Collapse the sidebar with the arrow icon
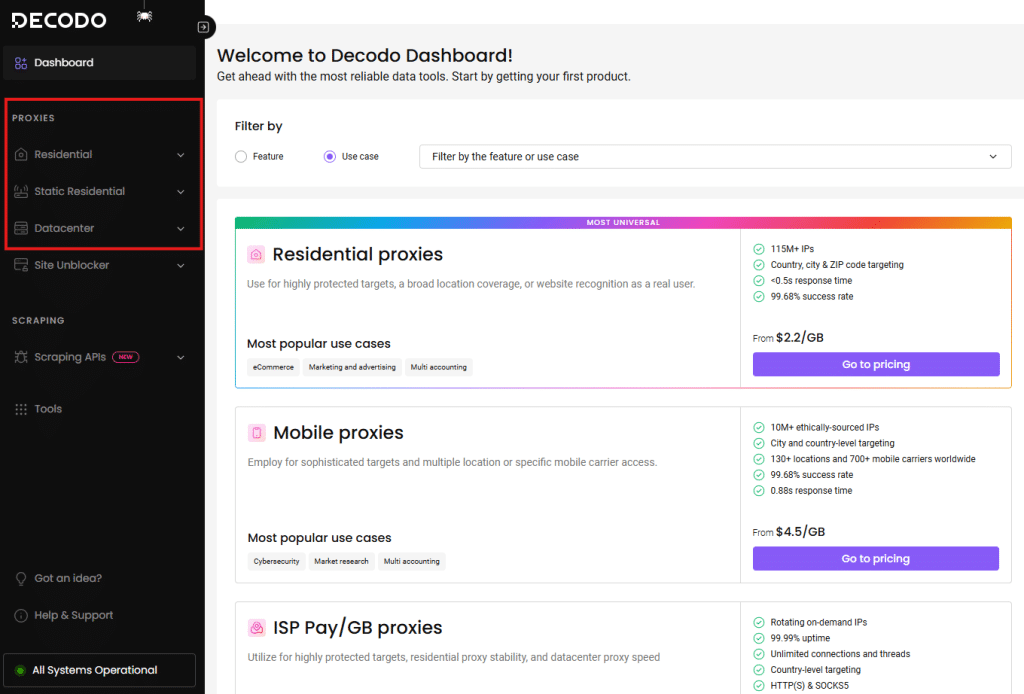Viewport: 1024px width, 694px height. click(203, 27)
